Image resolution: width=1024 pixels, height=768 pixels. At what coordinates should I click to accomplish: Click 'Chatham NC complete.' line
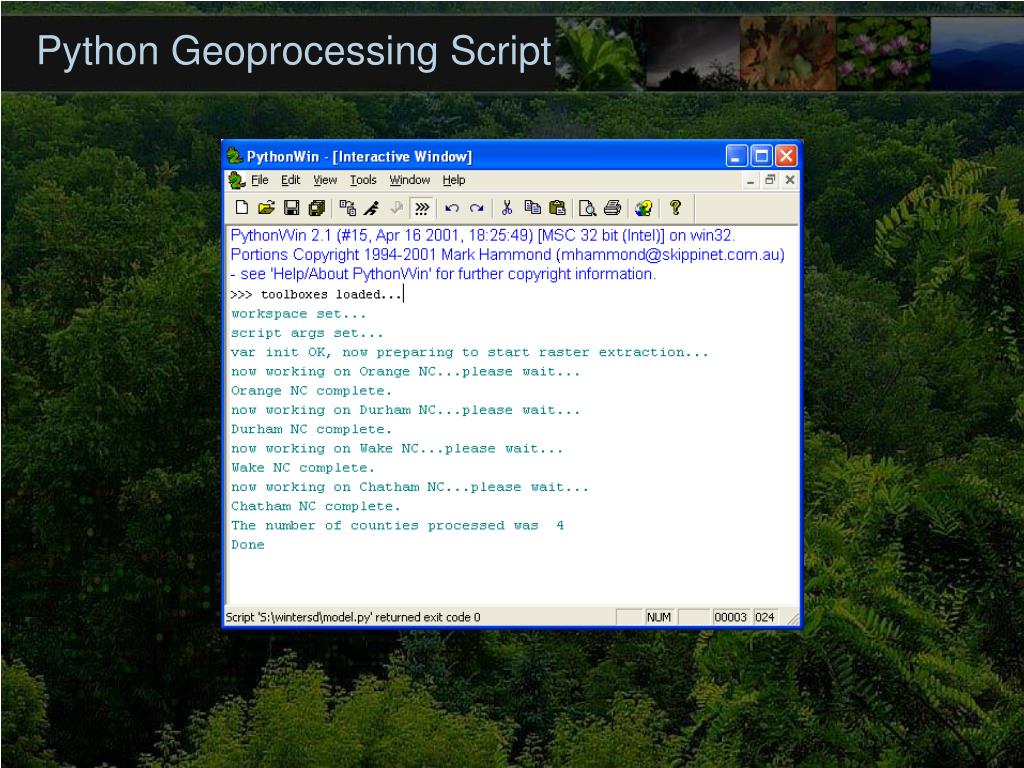pyautogui.click(x=315, y=506)
